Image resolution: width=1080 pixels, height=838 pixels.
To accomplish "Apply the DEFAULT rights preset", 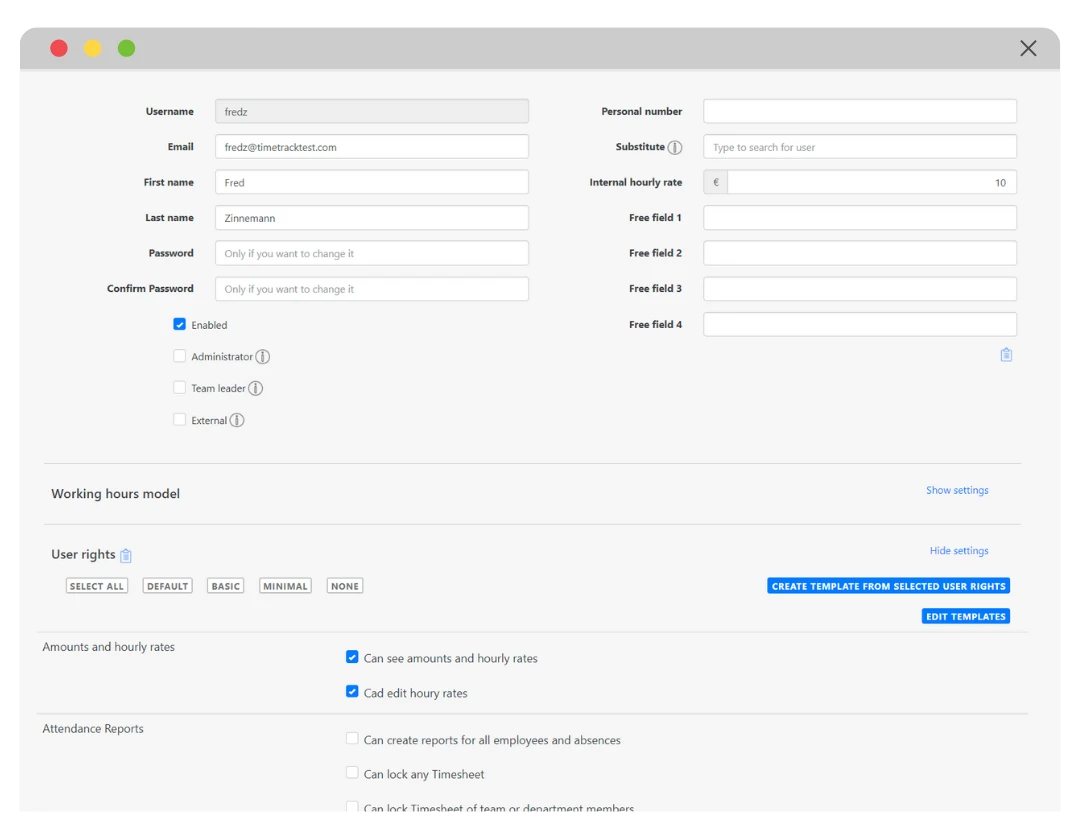I will 167,585.
